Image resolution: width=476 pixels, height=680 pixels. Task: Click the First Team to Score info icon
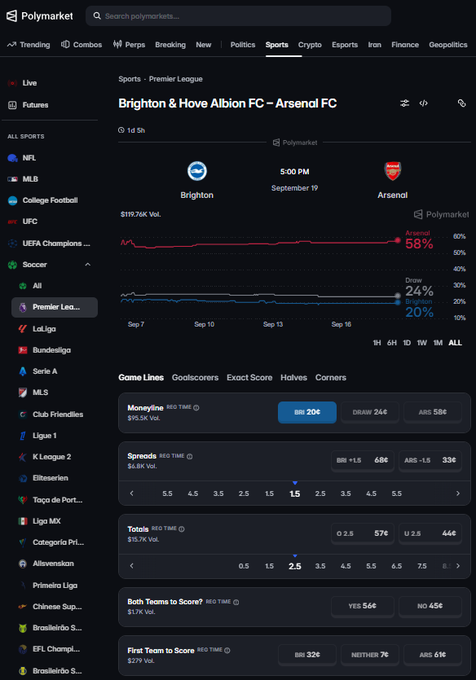click(227, 650)
